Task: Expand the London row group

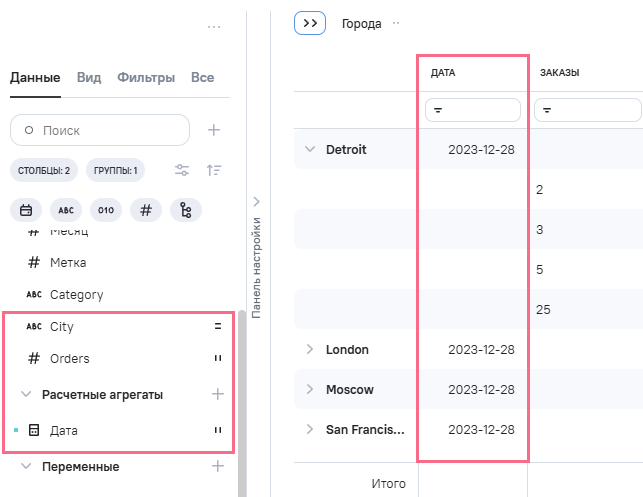Action: click(x=309, y=349)
